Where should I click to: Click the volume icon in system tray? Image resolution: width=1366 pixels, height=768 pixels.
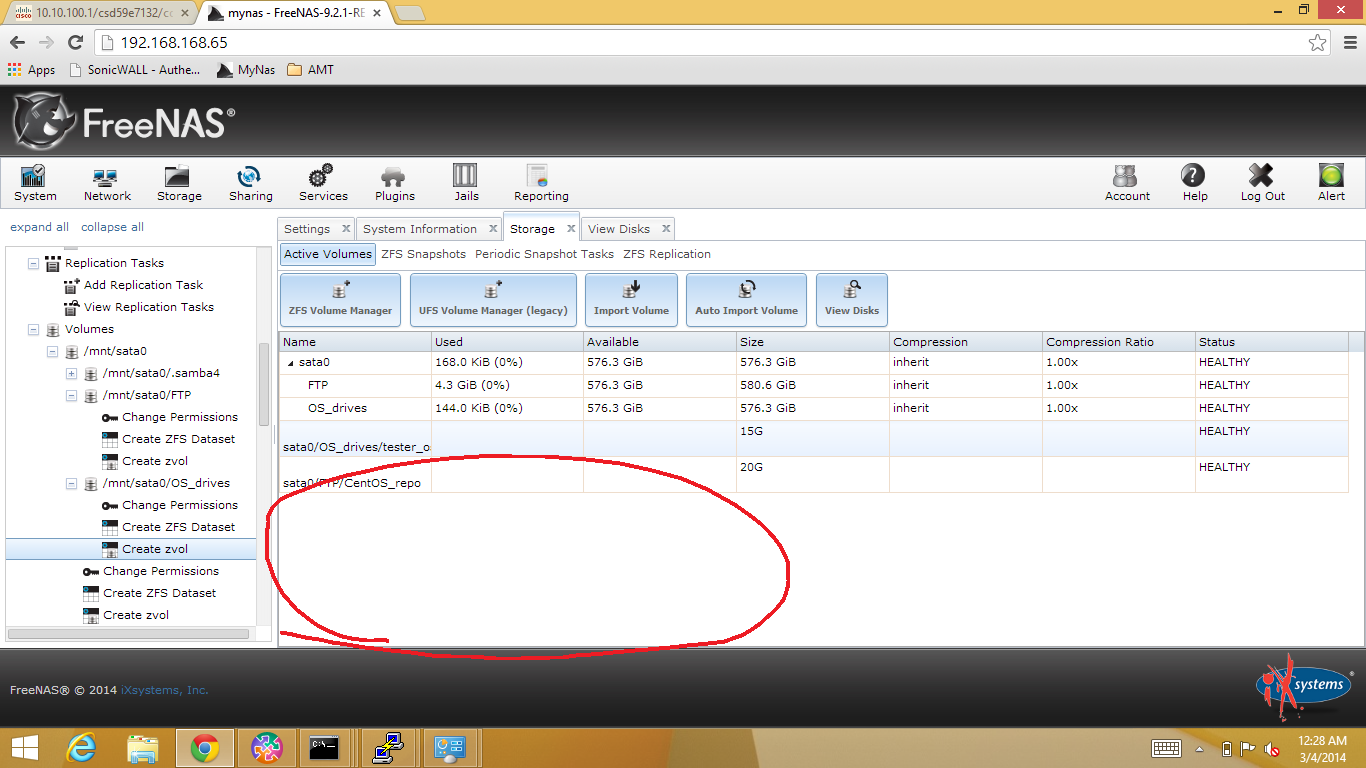tap(1272, 749)
